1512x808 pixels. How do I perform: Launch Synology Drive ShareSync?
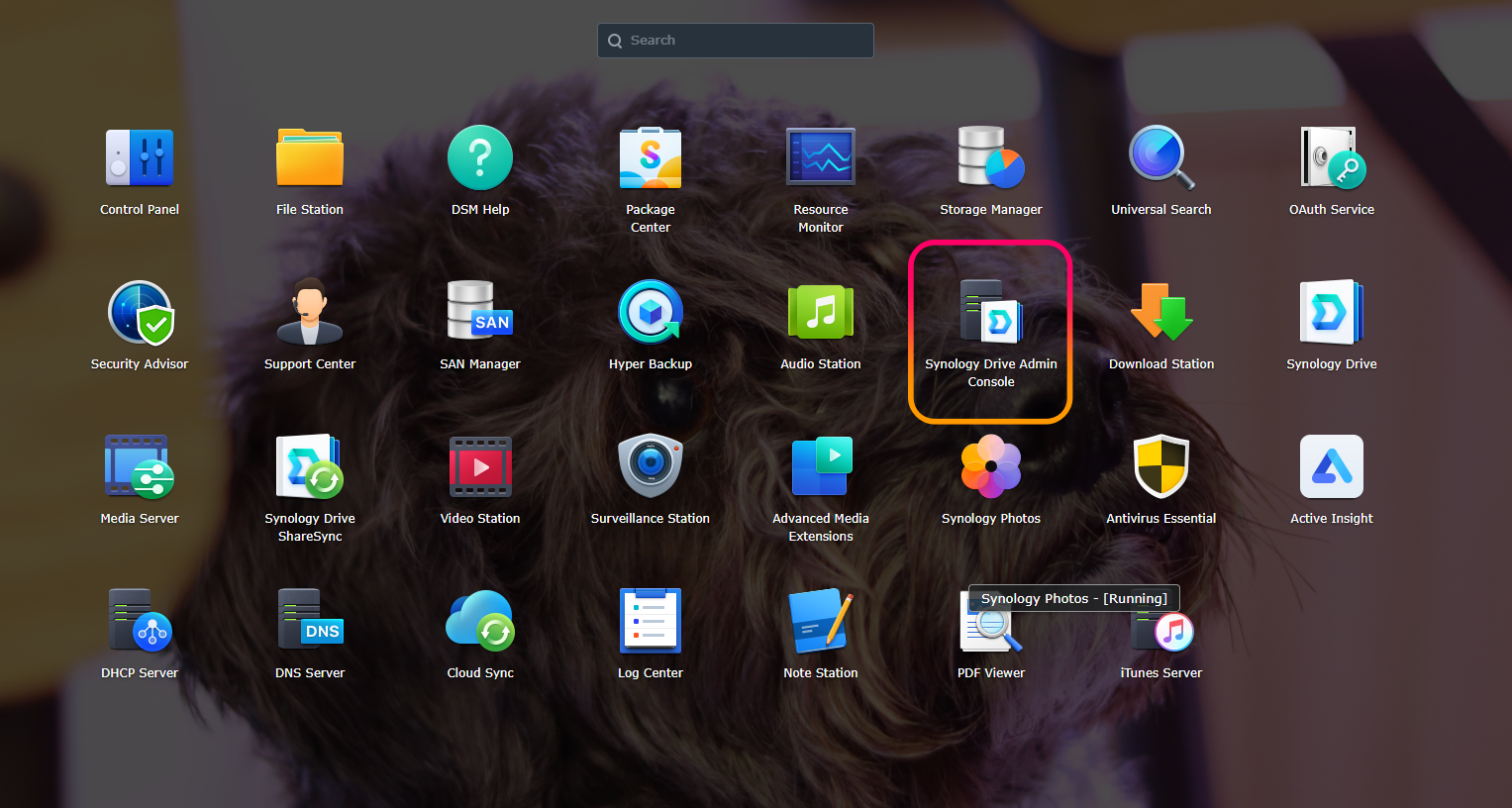pos(310,467)
